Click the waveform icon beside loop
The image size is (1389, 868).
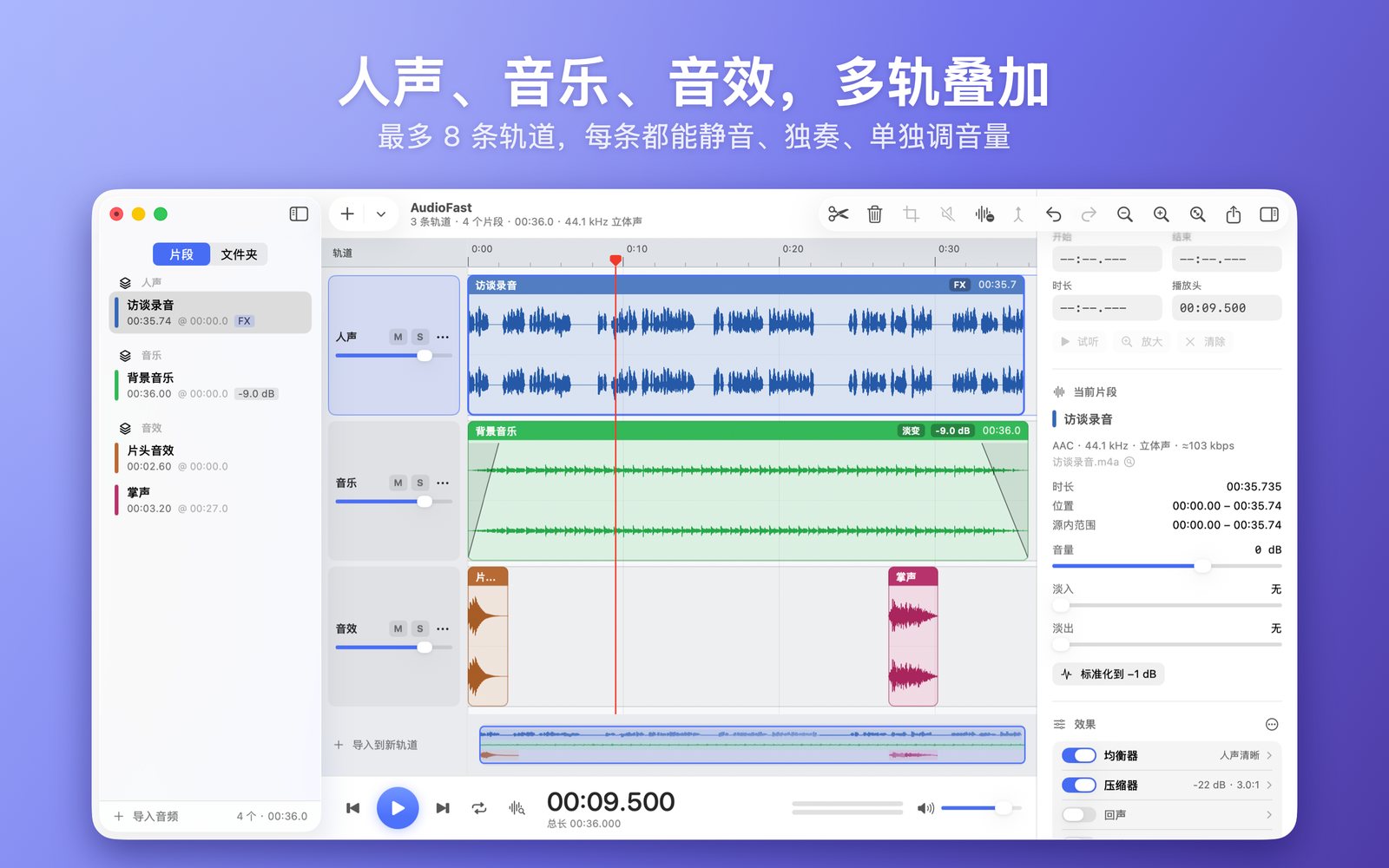tap(517, 808)
